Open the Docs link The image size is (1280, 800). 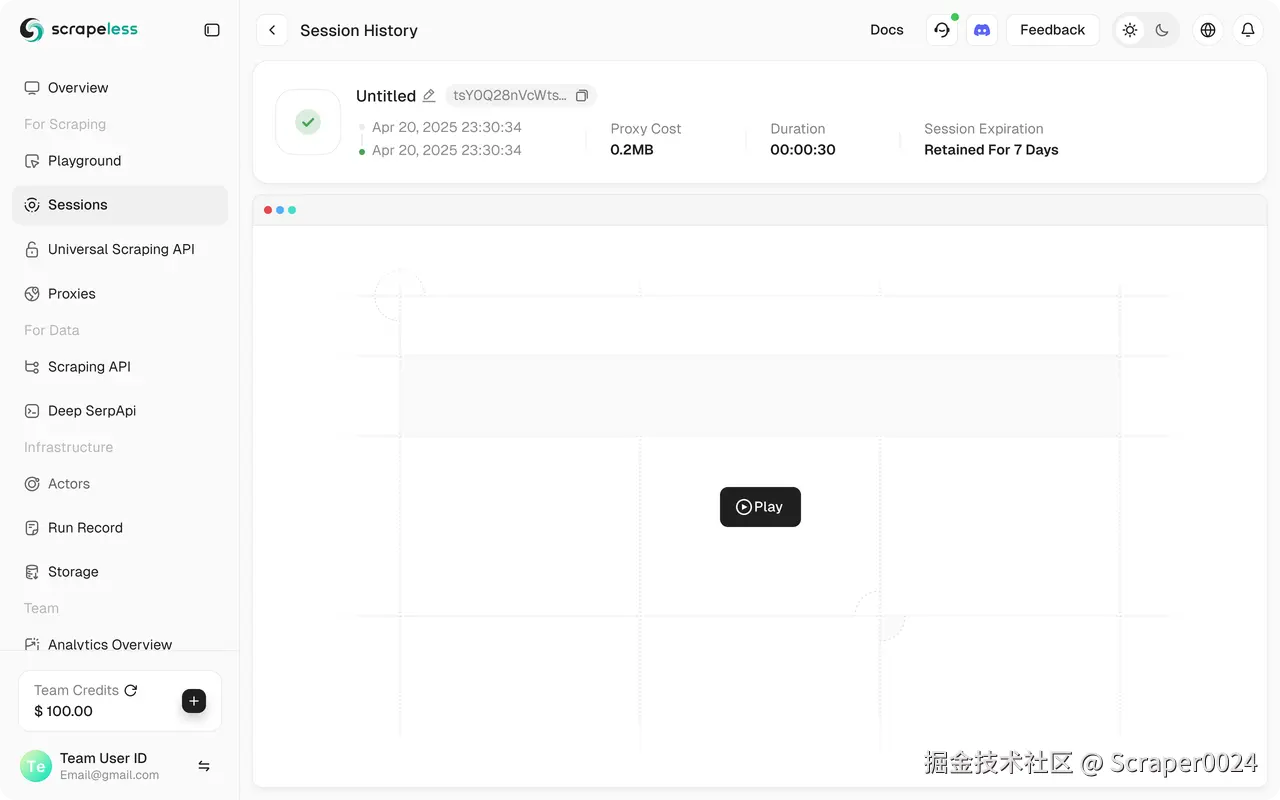coord(887,30)
